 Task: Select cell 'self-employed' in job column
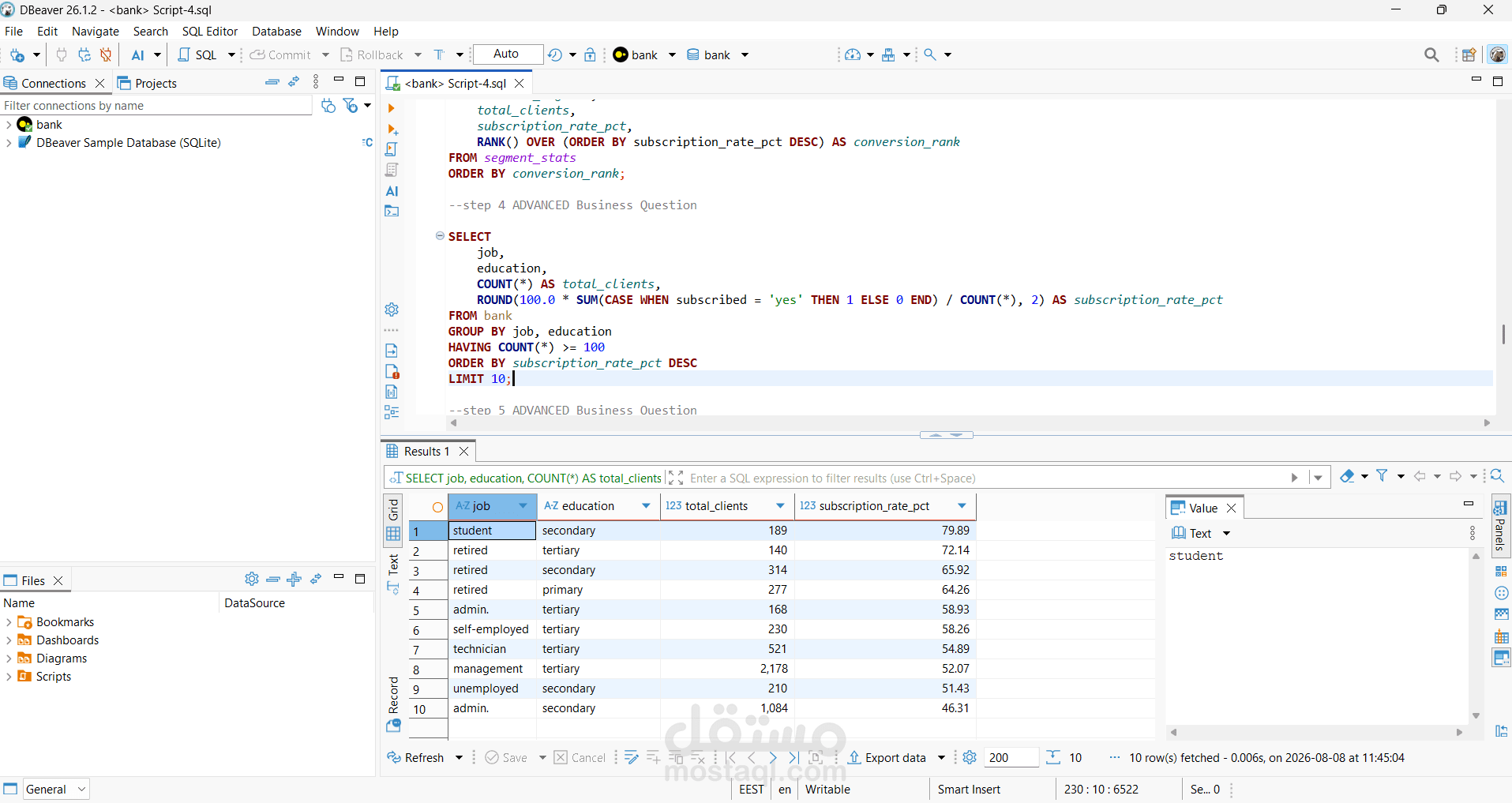492,629
